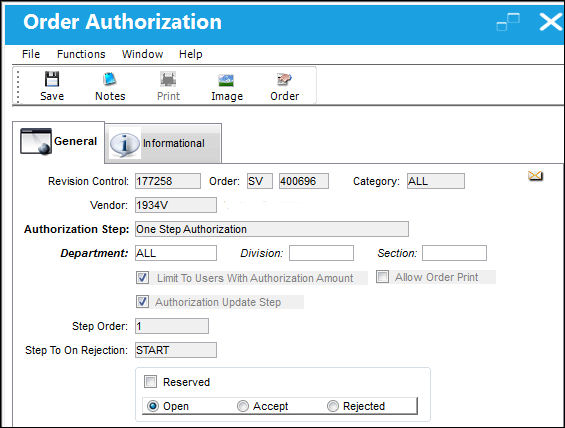Restore the window with the overlapping squares icon
The height and width of the screenshot is (428, 565).
[508, 22]
